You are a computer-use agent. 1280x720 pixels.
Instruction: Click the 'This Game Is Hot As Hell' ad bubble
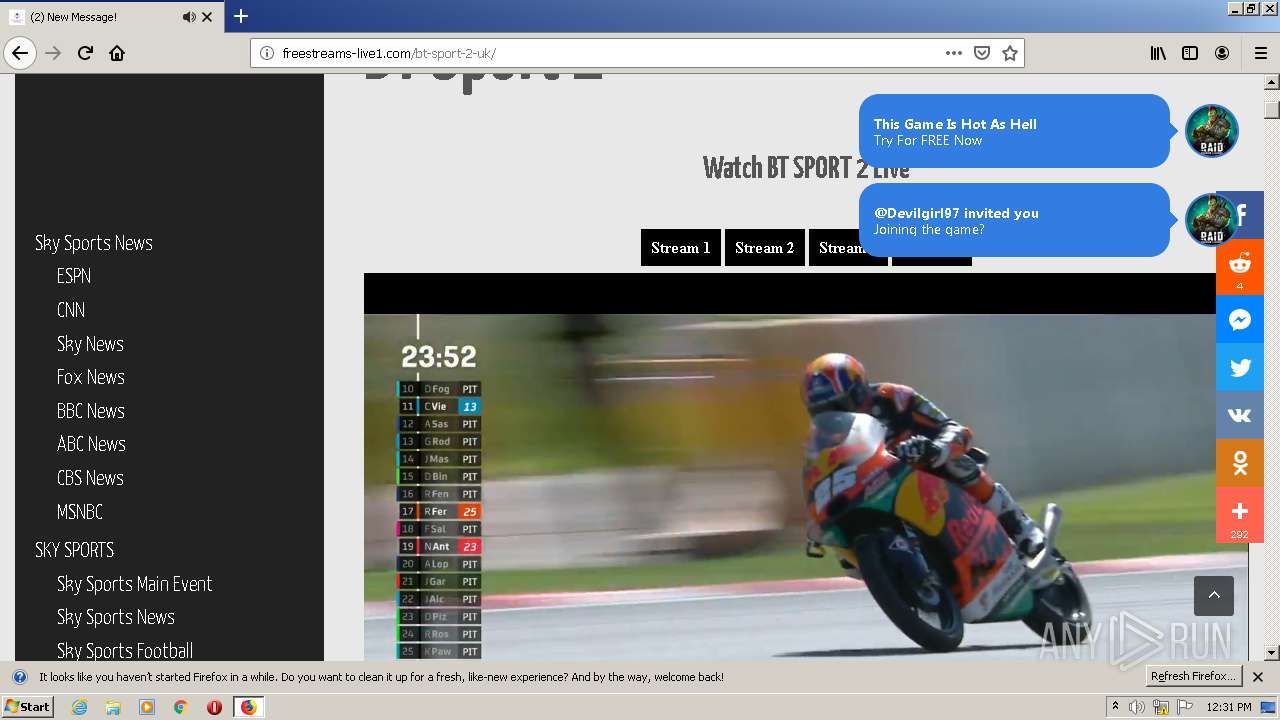[x=1014, y=131]
